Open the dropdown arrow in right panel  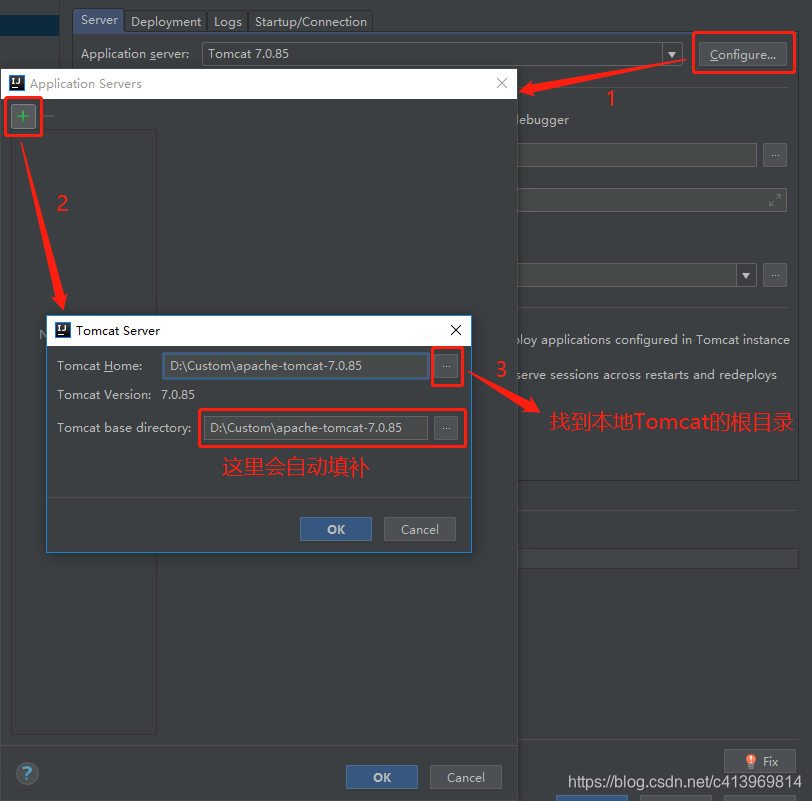(x=746, y=275)
